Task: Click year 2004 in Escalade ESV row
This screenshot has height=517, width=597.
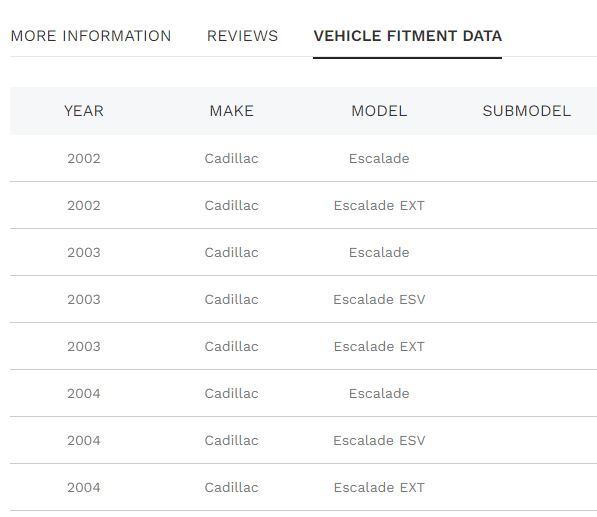Action: (84, 440)
